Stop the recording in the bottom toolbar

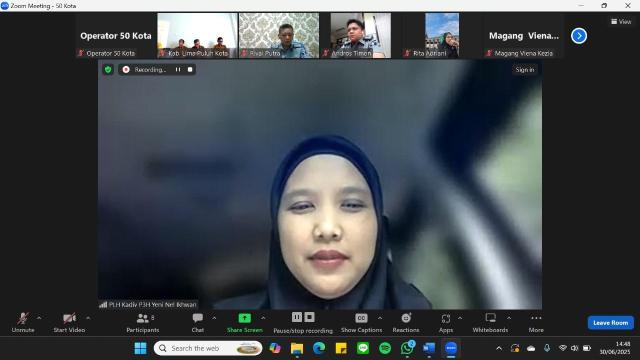coord(309,317)
